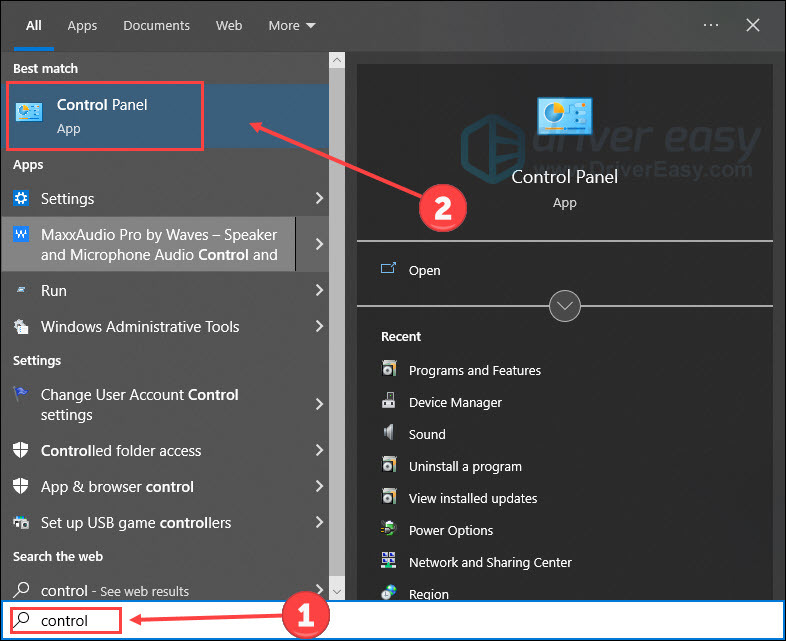Click the Power Options icon in Recent
This screenshot has width=786, height=641.
[389, 530]
